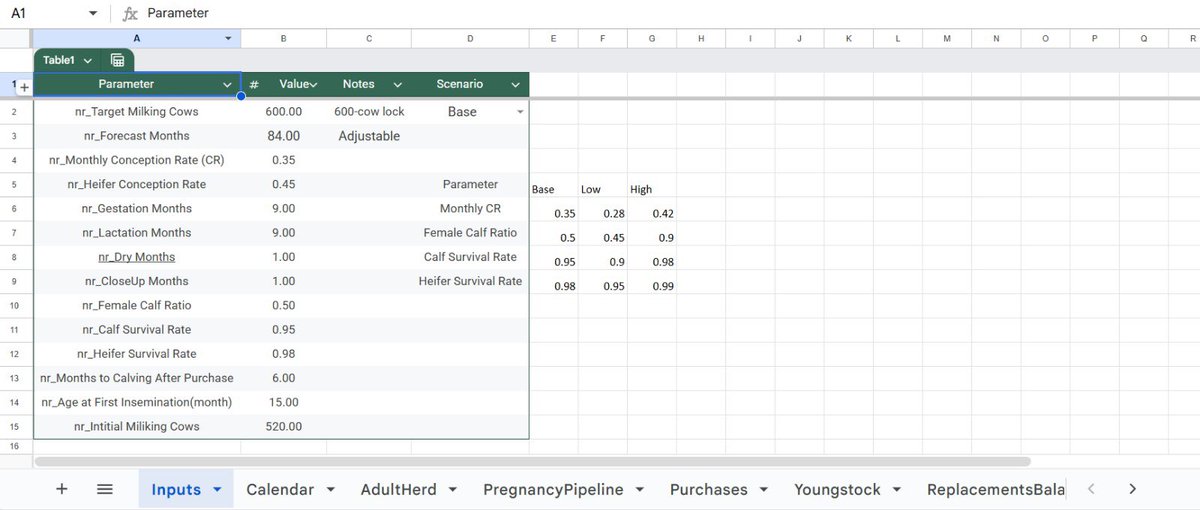Screen dimensions: 1200x510
Task: Open the Base scenario dropdown in cell D2
Action: click(x=520, y=112)
